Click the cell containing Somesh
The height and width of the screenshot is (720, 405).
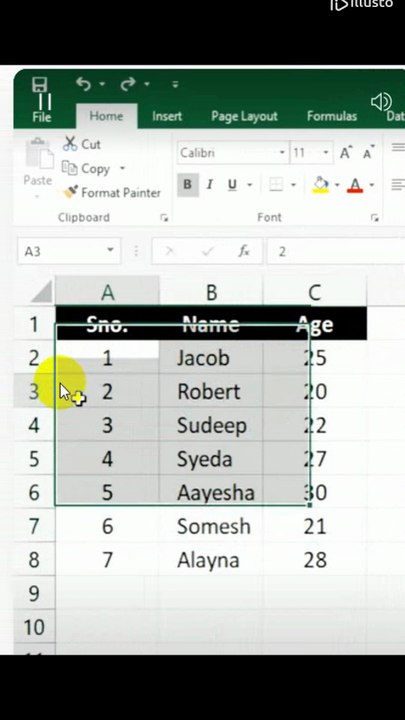click(211, 526)
